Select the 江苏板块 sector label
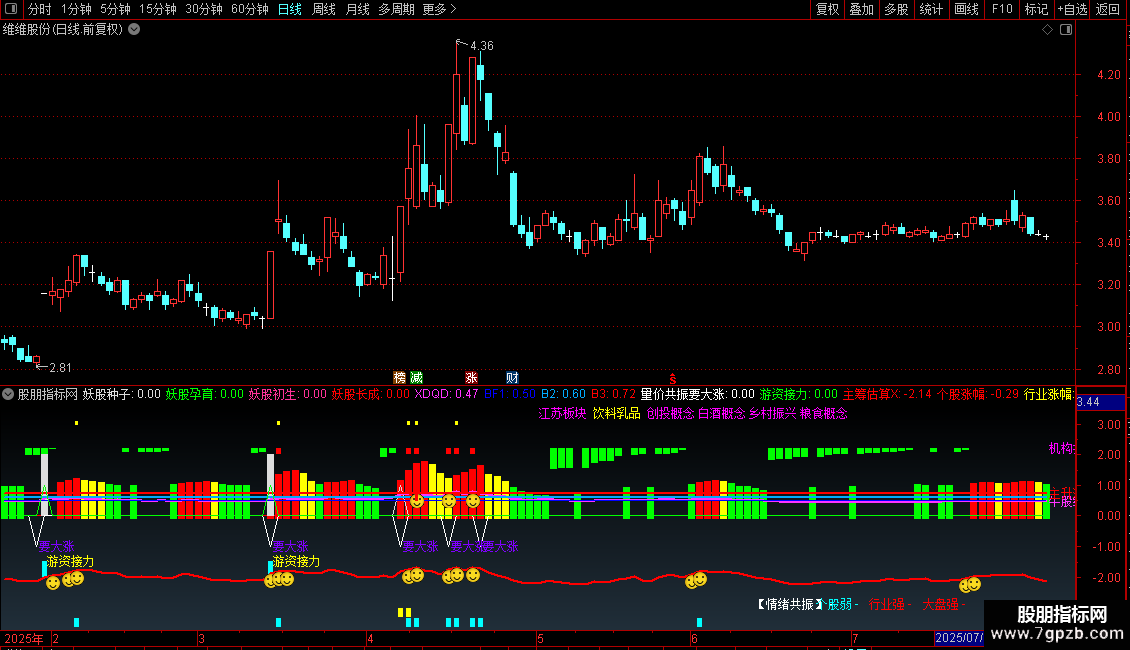The width and height of the screenshot is (1130, 650). pos(562,414)
